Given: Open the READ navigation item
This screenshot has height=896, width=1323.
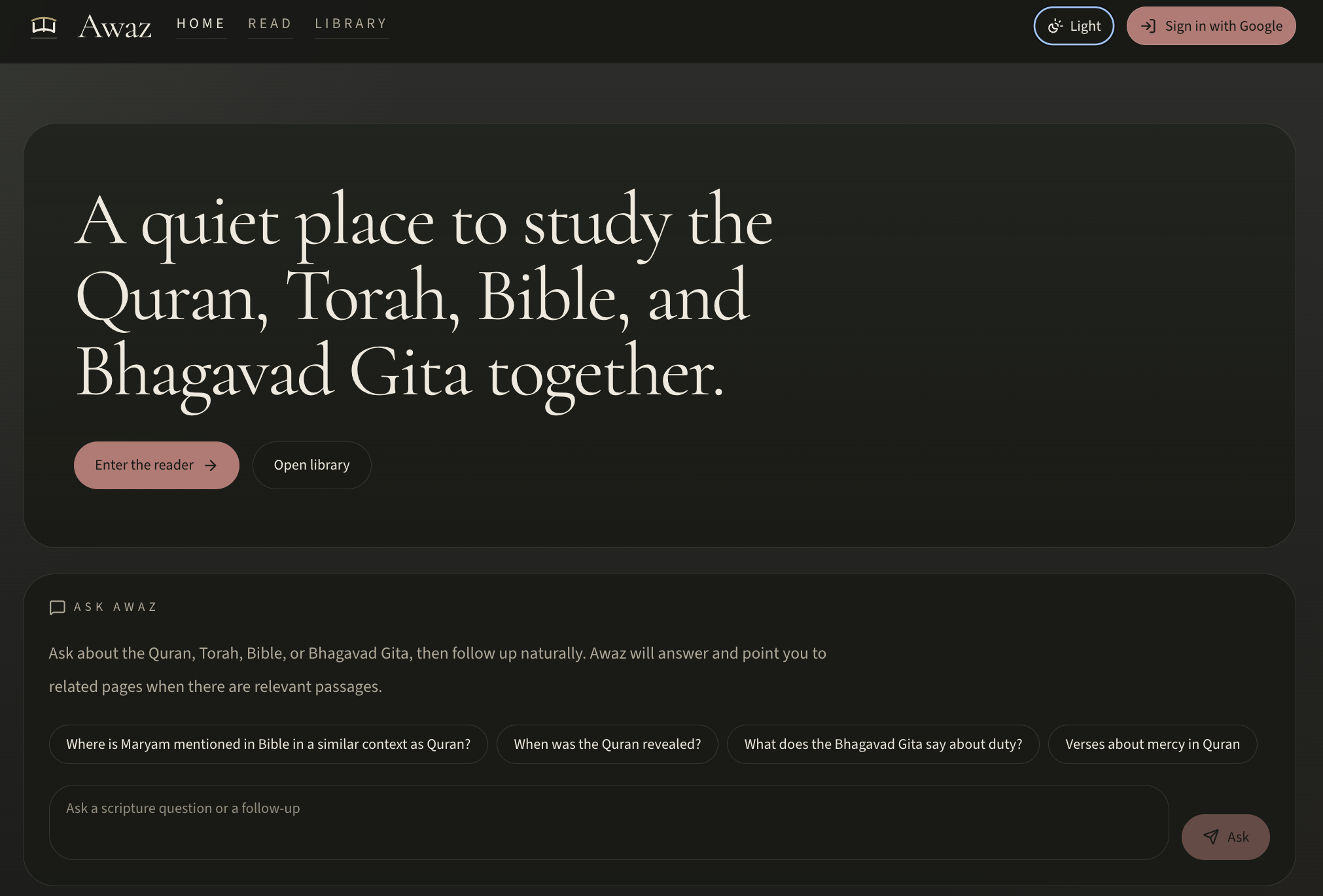Looking at the screenshot, I should tap(270, 24).
